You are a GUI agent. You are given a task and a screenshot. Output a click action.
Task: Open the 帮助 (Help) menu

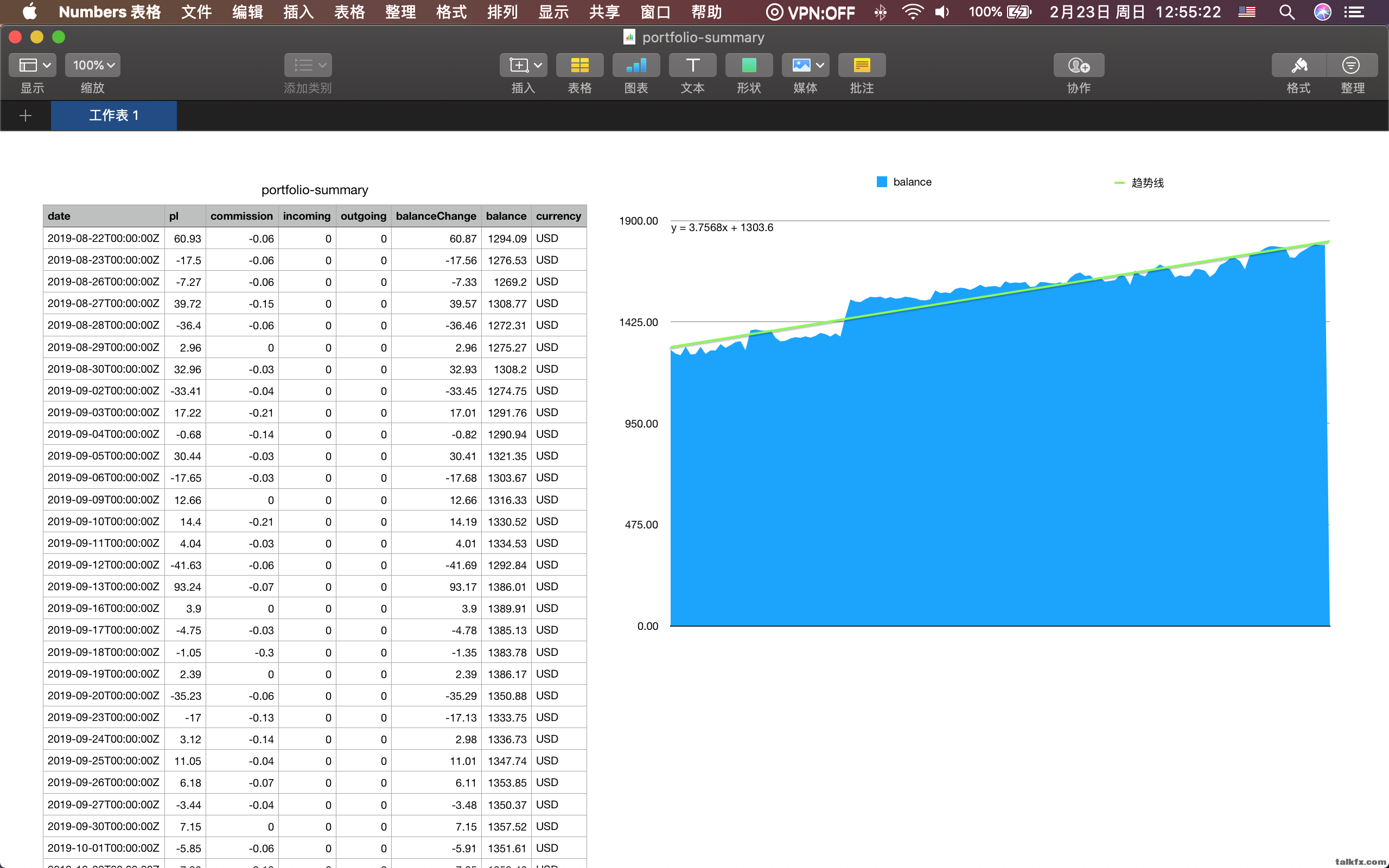click(706, 11)
